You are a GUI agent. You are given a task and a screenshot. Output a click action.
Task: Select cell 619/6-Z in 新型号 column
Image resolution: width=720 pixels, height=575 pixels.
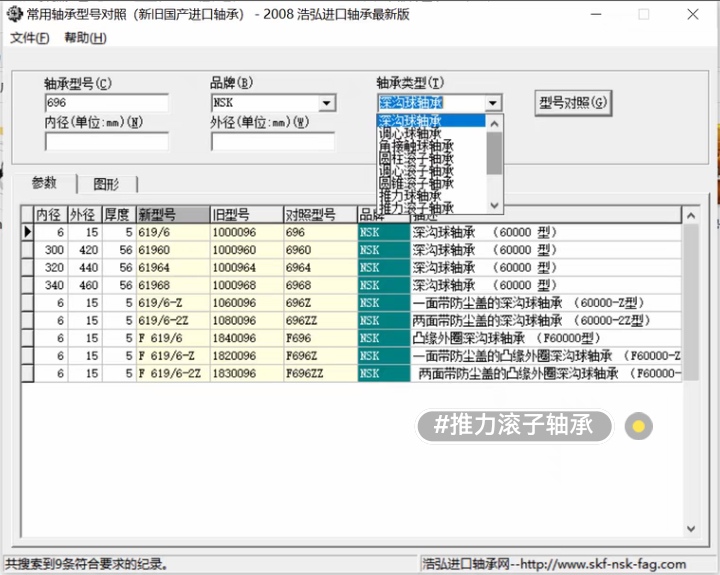point(173,303)
